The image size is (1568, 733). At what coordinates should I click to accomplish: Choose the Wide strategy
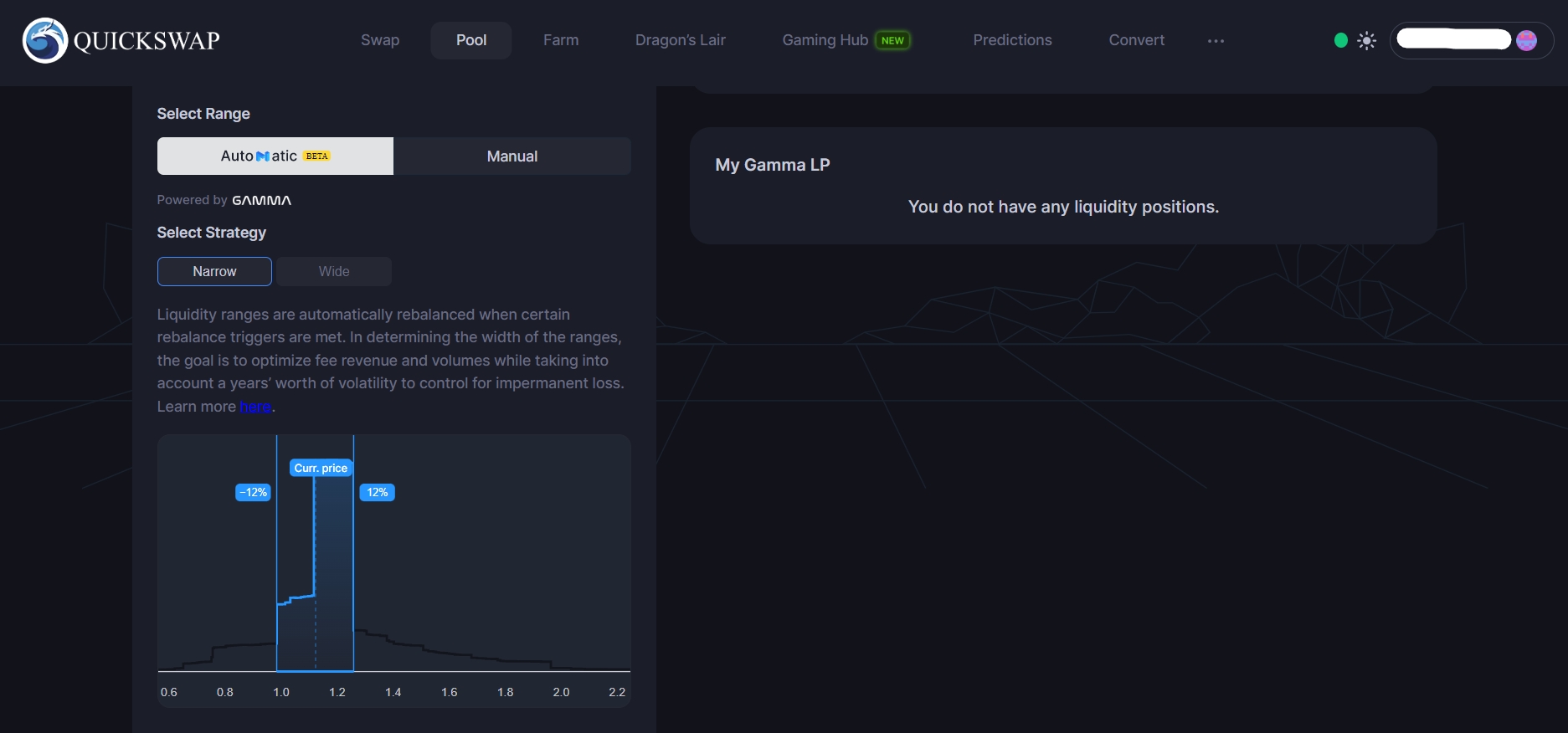[x=334, y=271]
